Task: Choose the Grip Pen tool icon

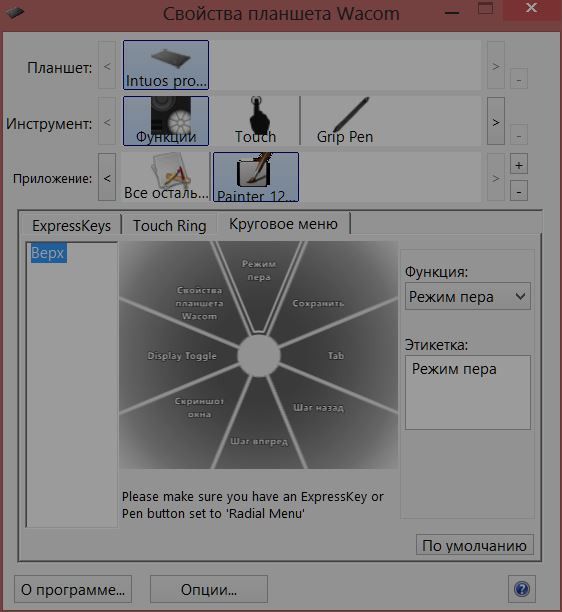Action: (x=345, y=121)
